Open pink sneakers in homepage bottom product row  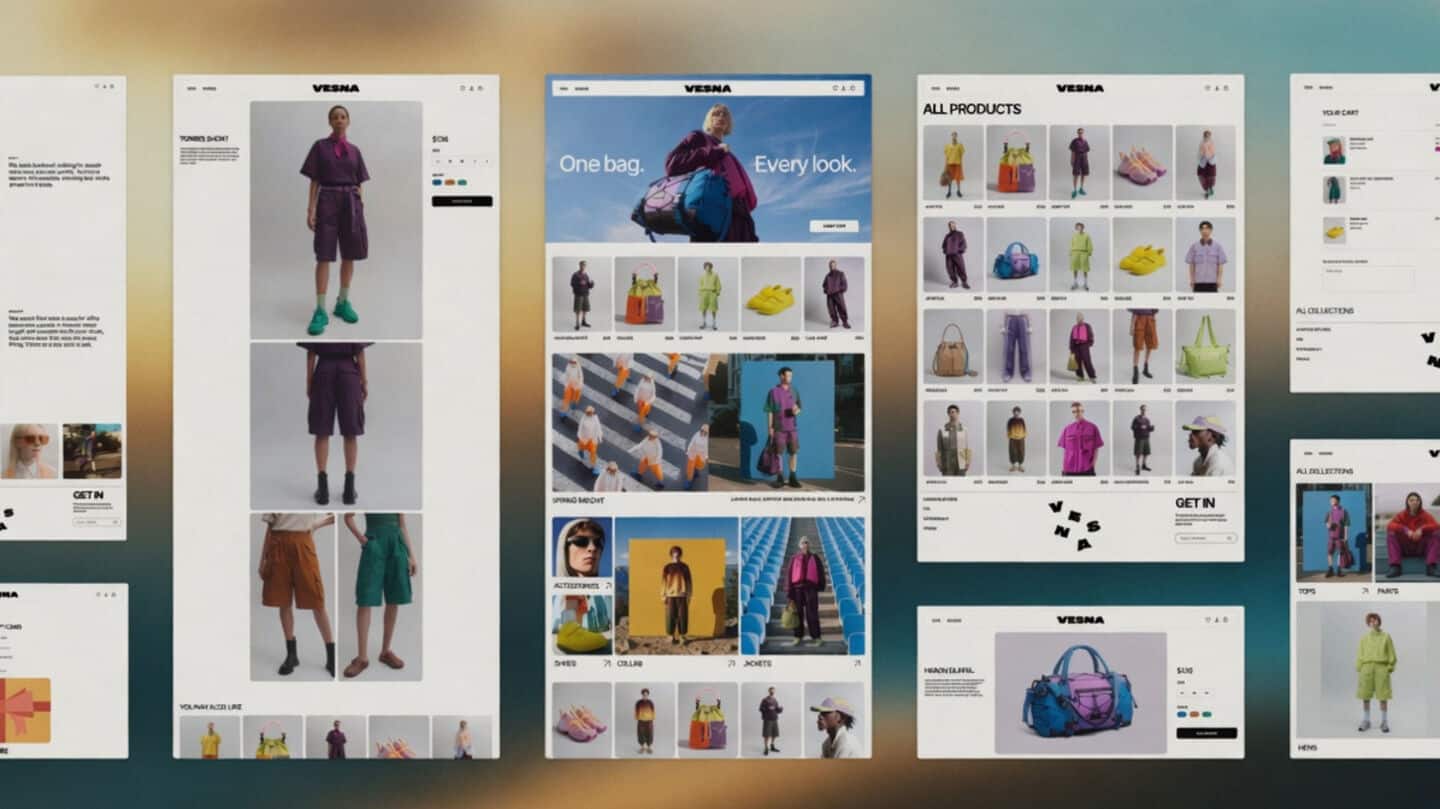pos(582,719)
